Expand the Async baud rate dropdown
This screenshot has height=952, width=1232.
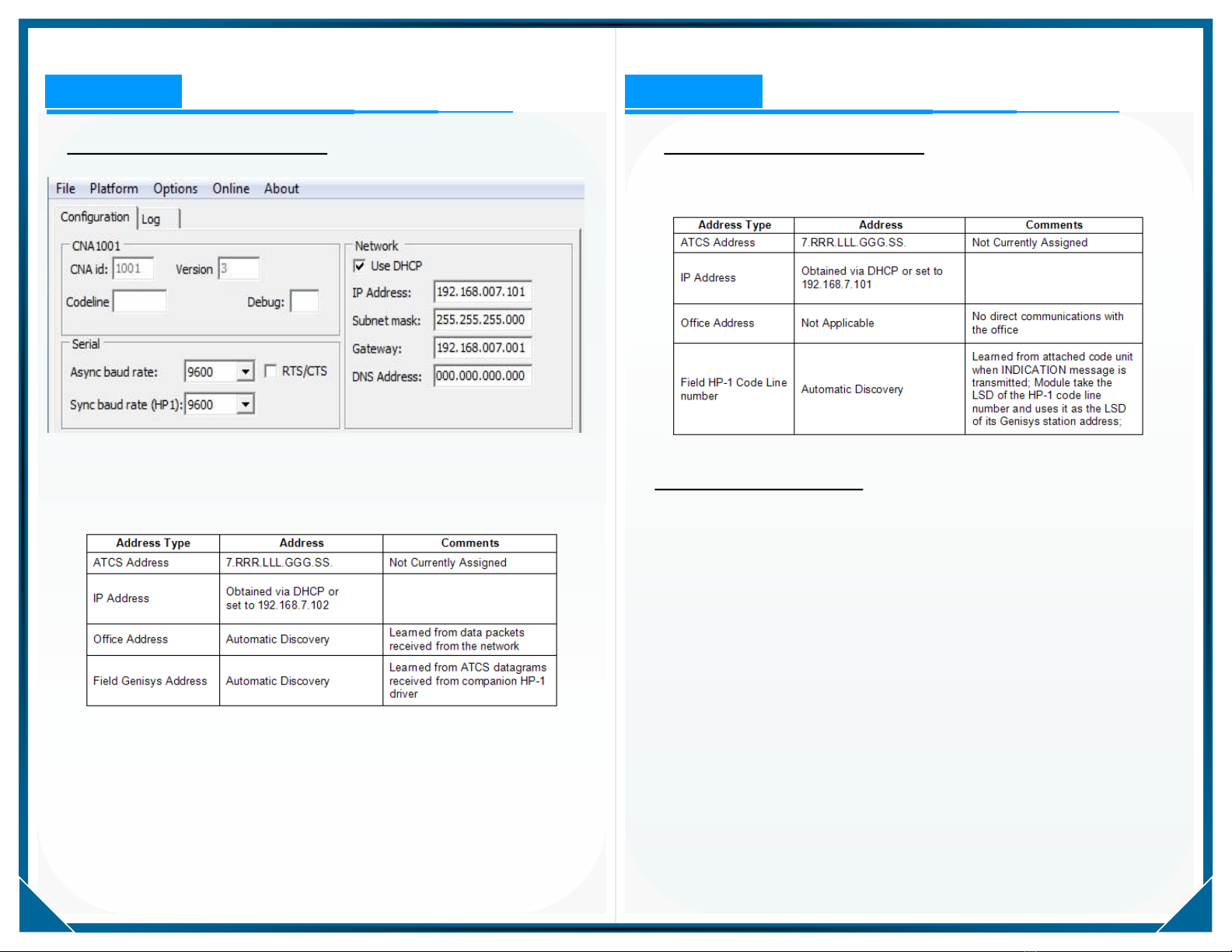pos(246,371)
